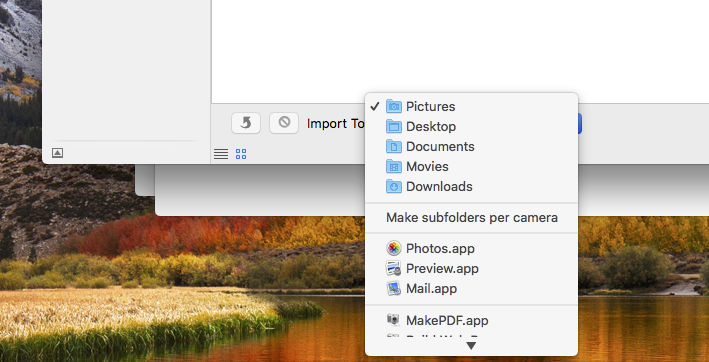Click the Mail app icon
Screen dimensions: 709x362
[x=394, y=288]
